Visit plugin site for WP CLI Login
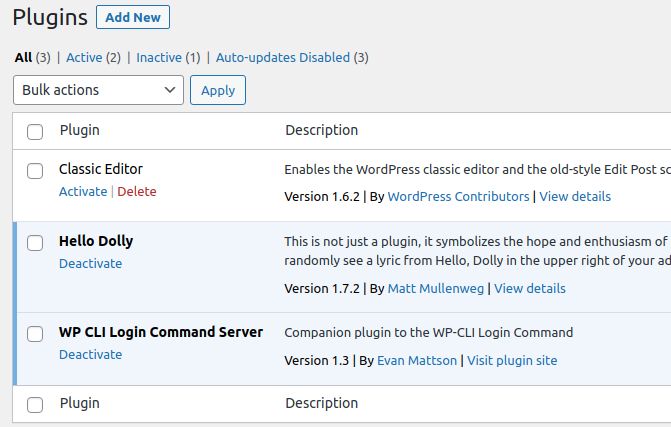This screenshot has height=427, width=671. tap(512, 361)
